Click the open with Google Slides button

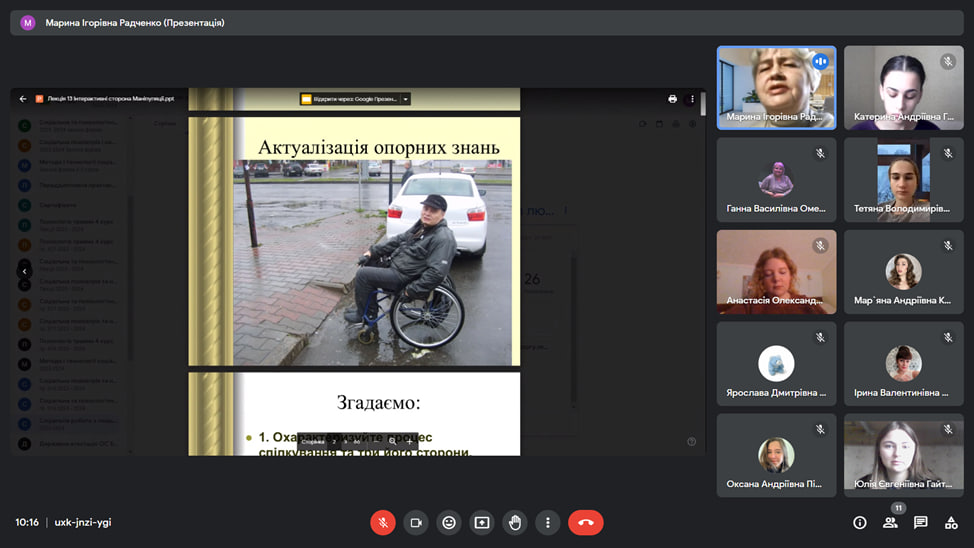(350, 99)
